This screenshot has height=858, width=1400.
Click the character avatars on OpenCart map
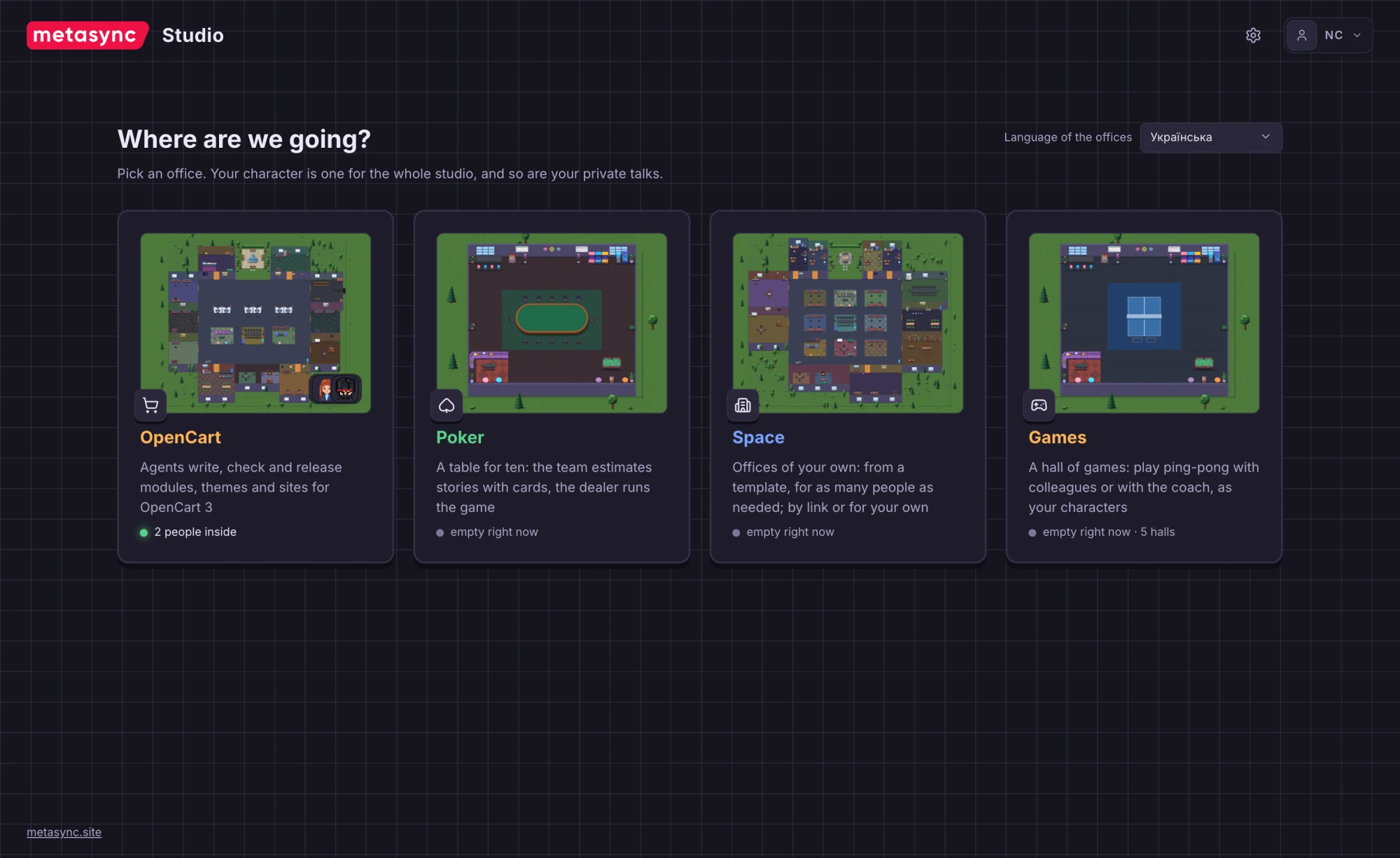coord(335,389)
